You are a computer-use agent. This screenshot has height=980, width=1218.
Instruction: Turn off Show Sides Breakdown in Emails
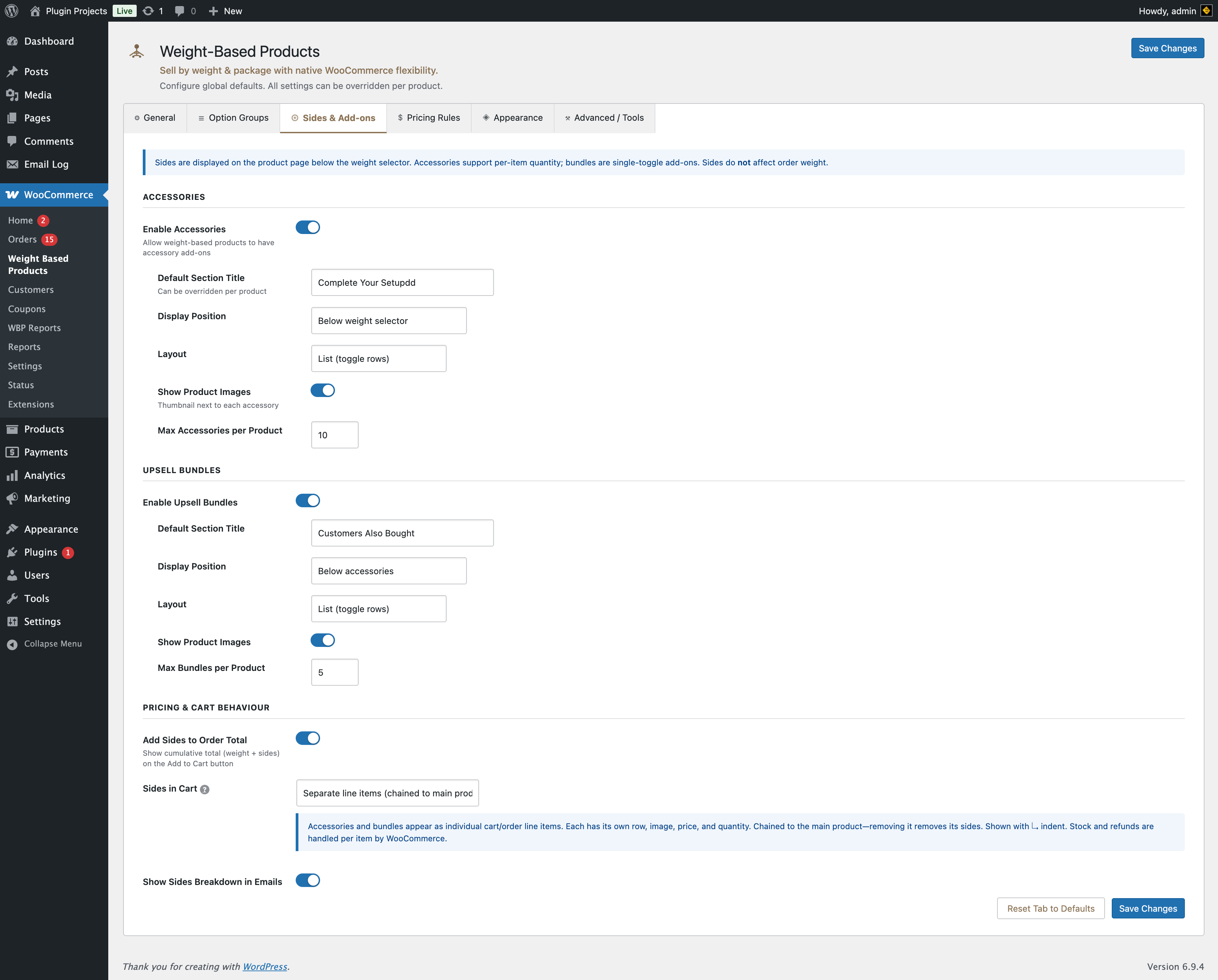308,880
